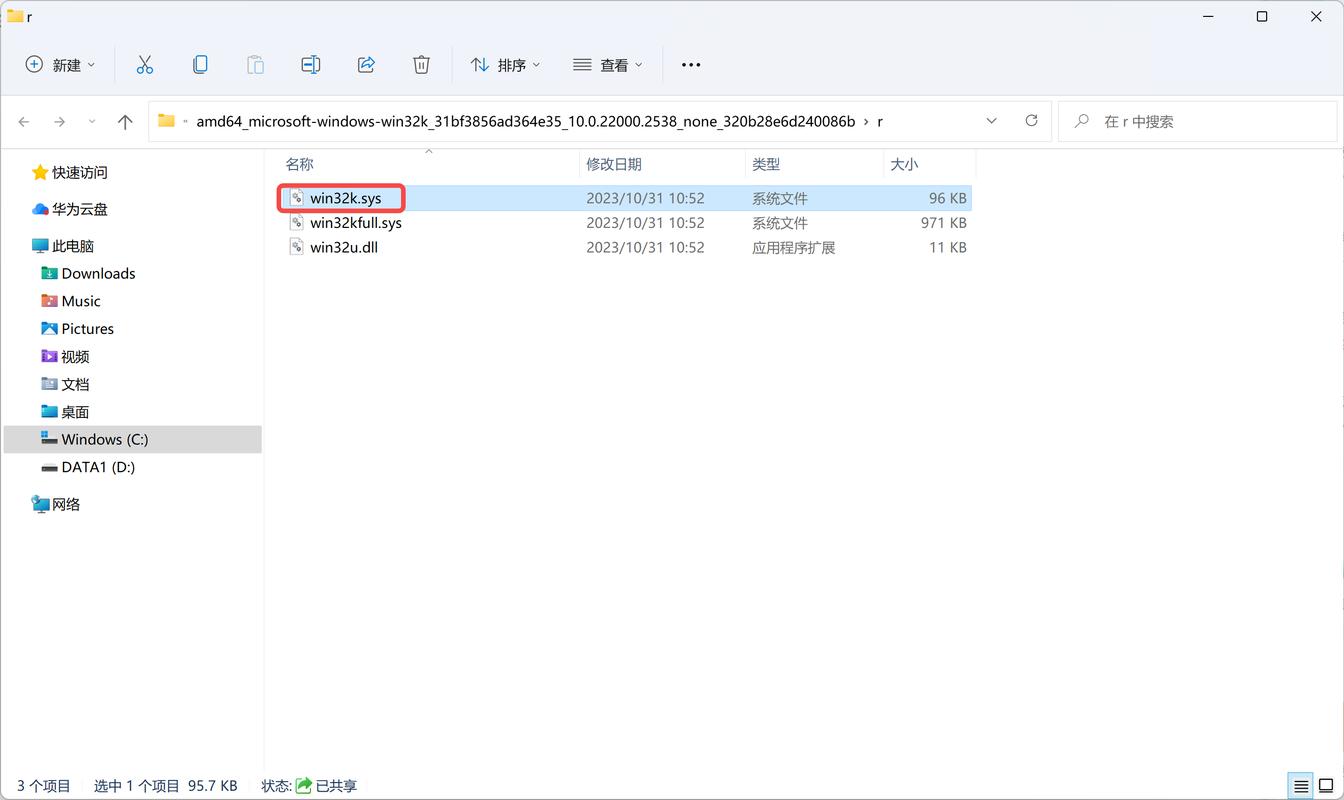Copy win32k.sys with the Copy icon
This screenshot has height=800, width=1344.
(x=200, y=64)
